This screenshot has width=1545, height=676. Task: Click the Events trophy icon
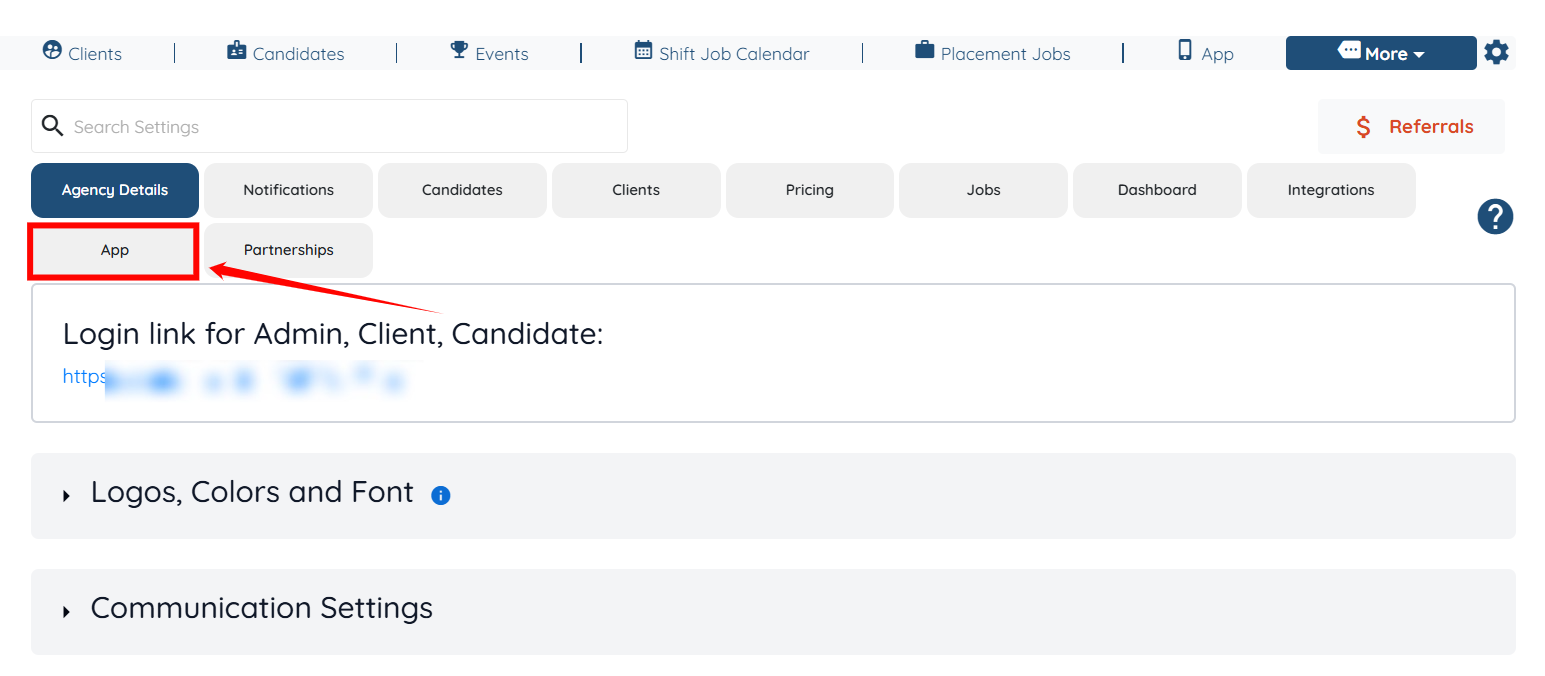(459, 50)
